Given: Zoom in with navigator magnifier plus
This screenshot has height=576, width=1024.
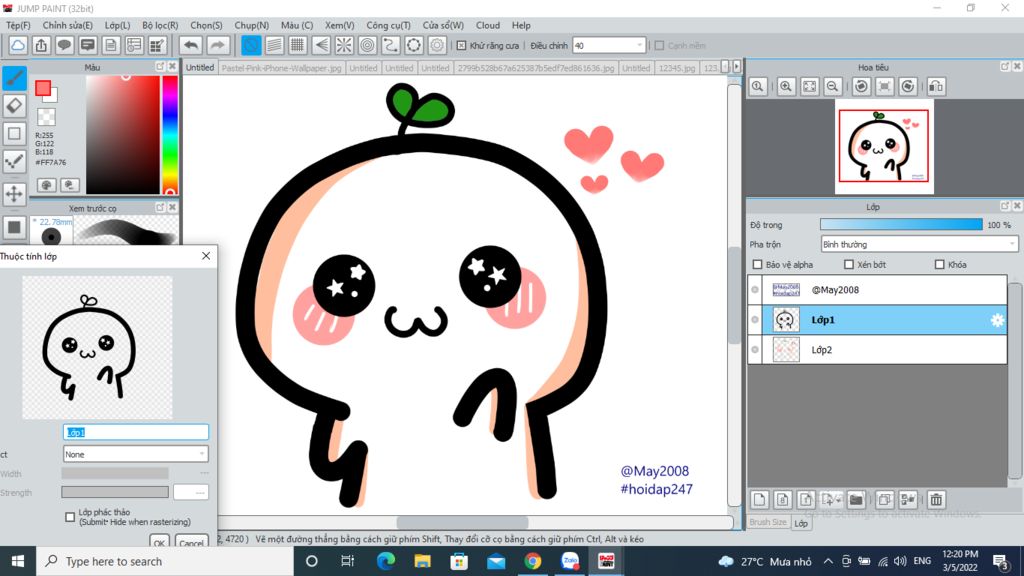Looking at the screenshot, I should 786,86.
